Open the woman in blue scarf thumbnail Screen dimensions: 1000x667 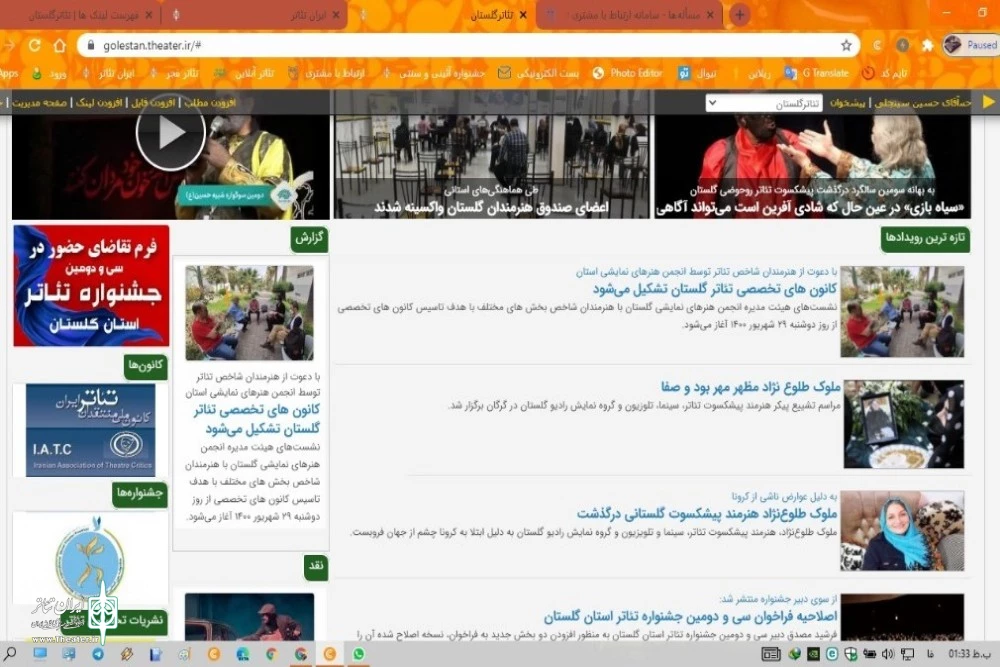point(902,531)
